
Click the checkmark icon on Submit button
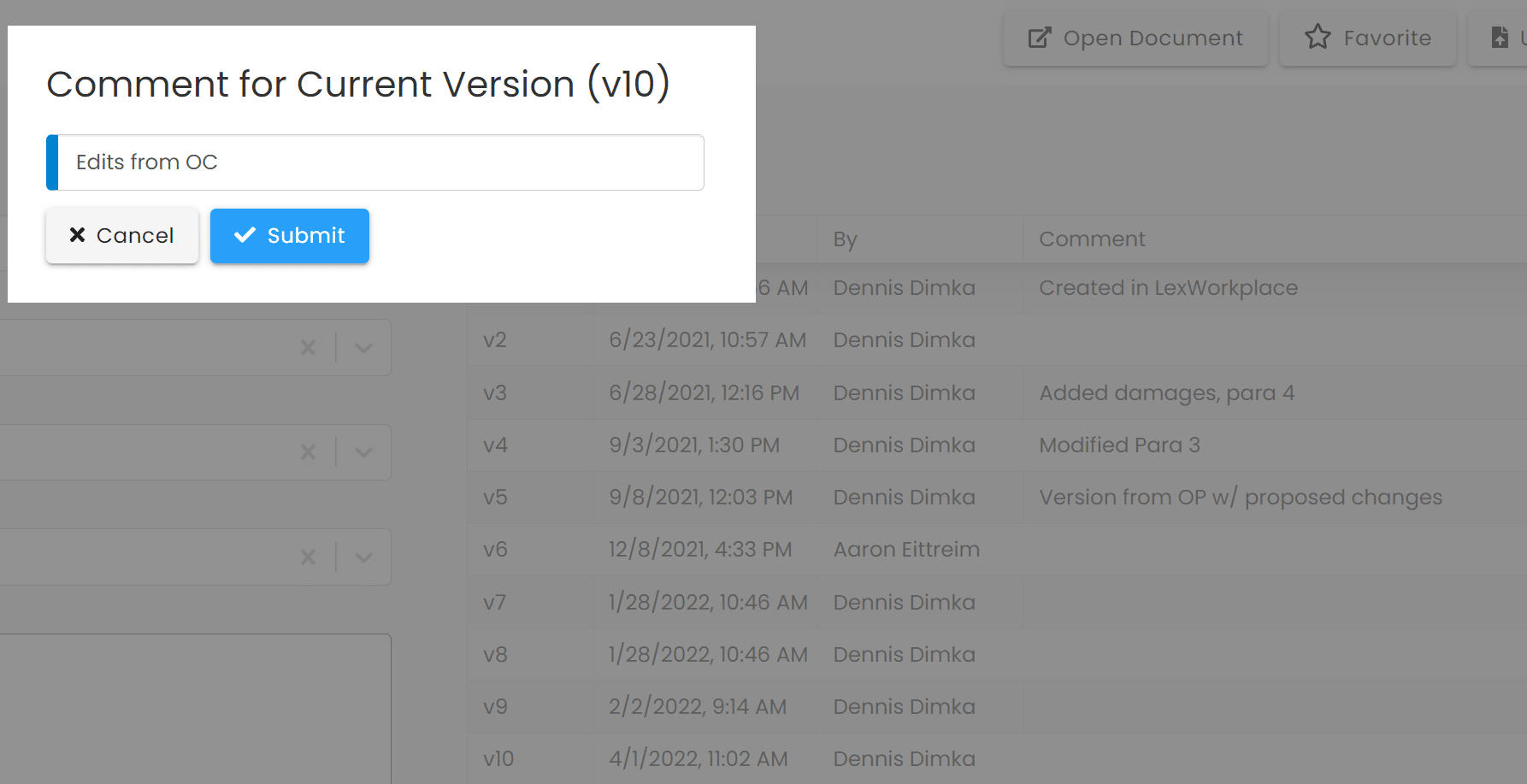click(245, 235)
